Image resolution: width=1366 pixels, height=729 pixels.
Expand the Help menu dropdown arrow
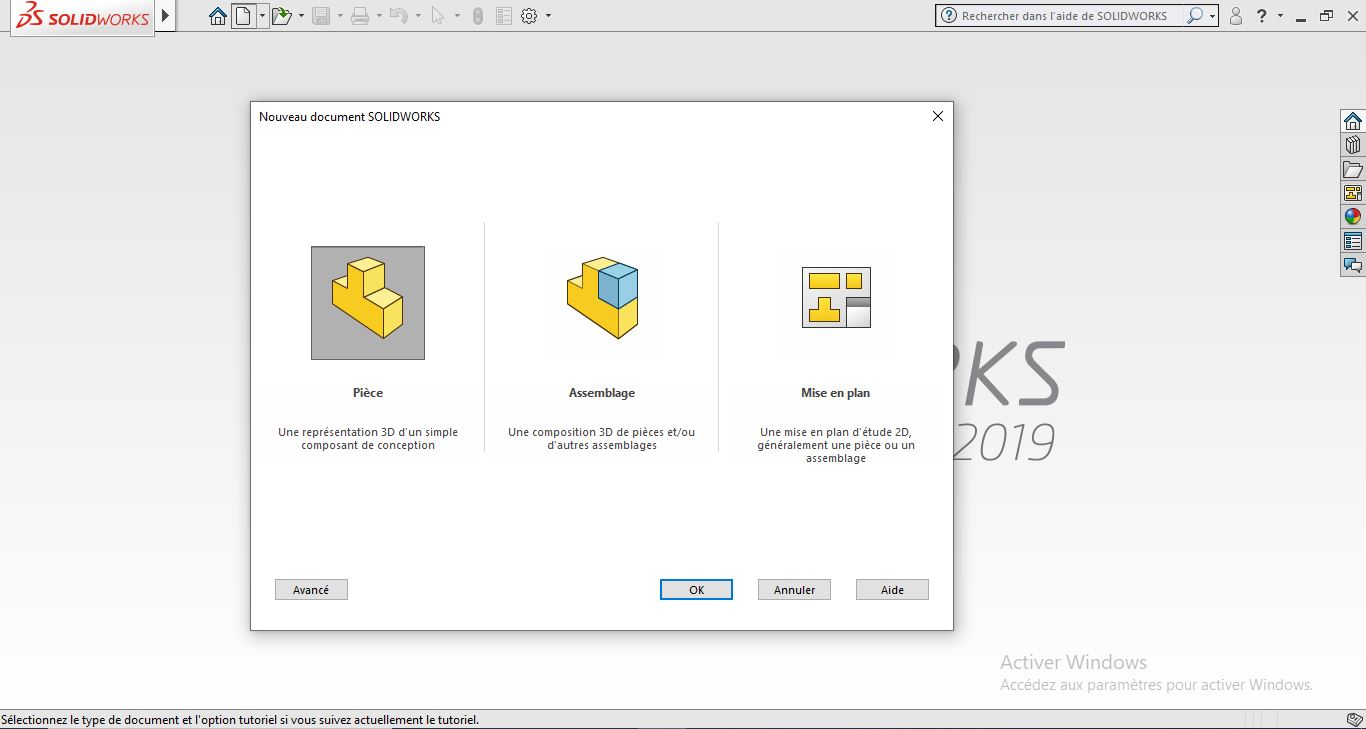pyautogui.click(x=1280, y=16)
